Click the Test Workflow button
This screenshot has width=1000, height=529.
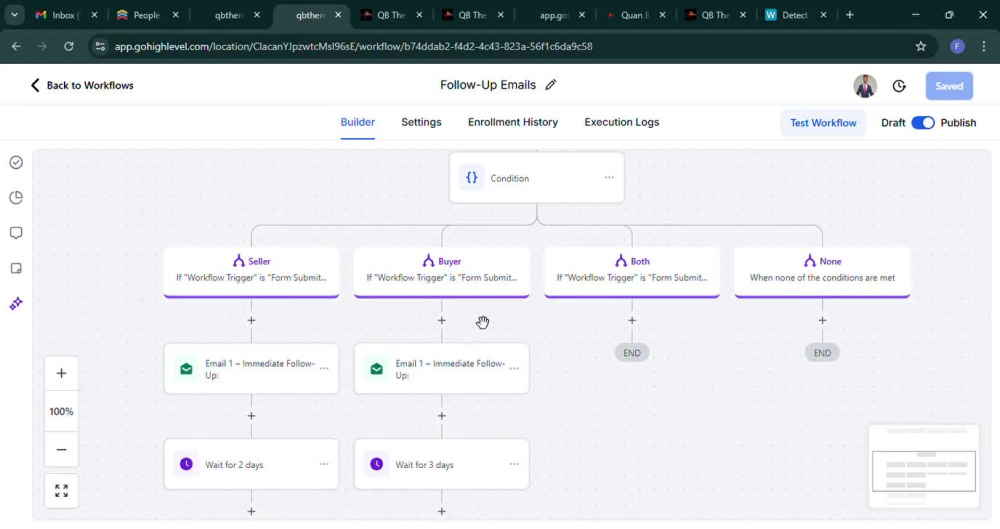coord(823,123)
